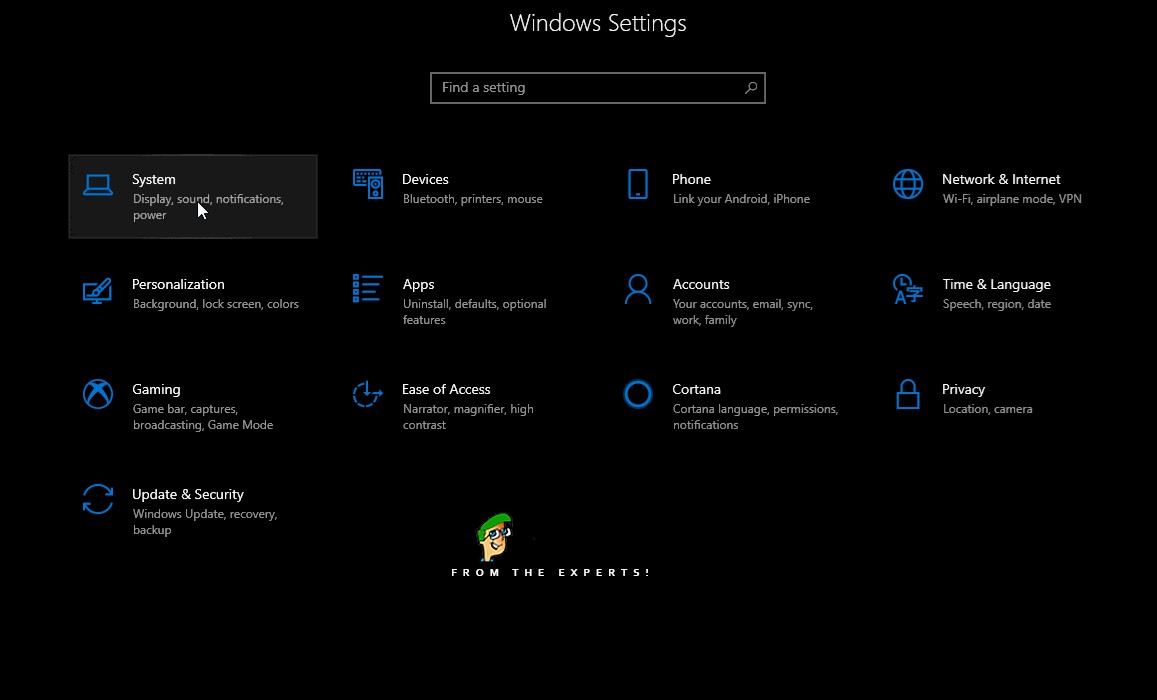The width and height of the screenshot is (1157, 700).
Task: Open the Personalization paintbrush icon
Action: tap(97, 291)
